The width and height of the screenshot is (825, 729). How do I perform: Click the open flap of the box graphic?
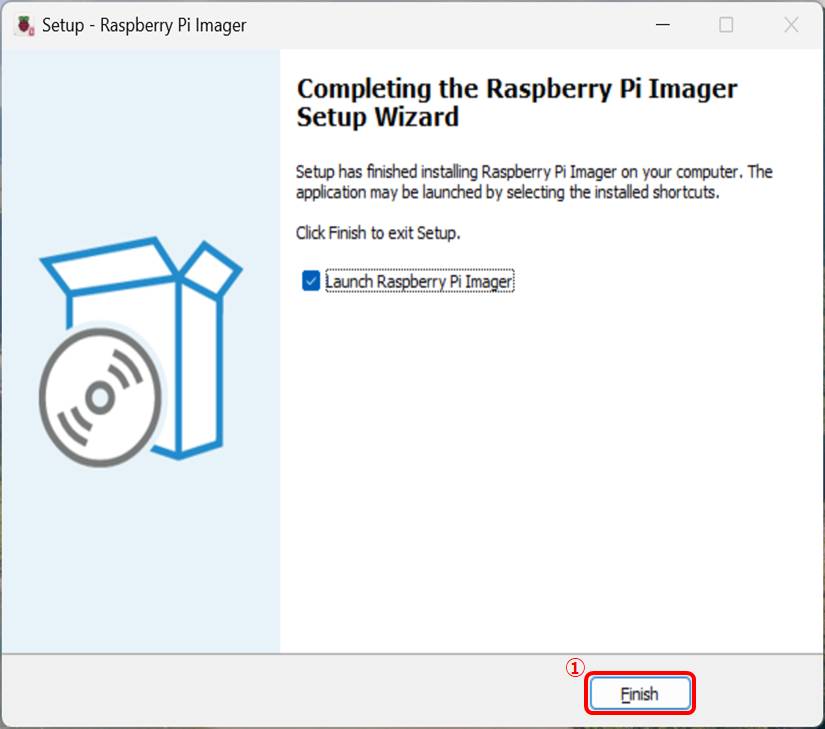click(x=212, y=268)
